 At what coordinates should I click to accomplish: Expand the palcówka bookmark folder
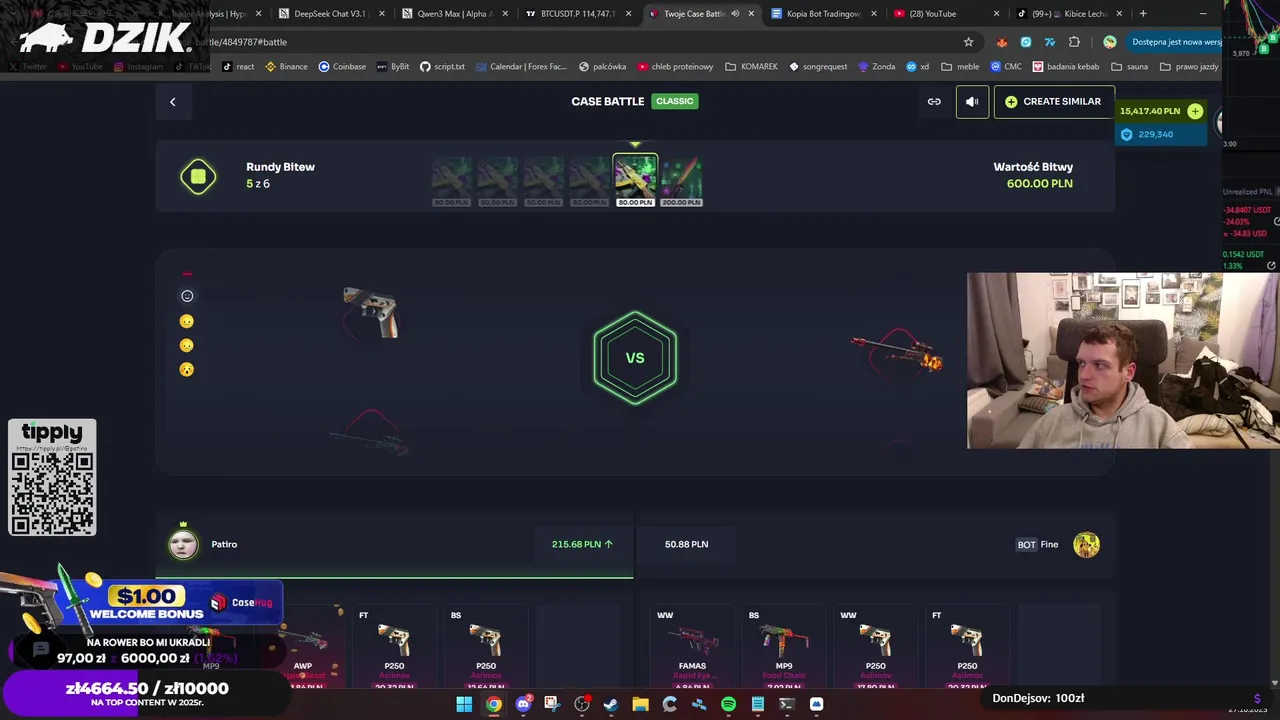coord(601,67)
